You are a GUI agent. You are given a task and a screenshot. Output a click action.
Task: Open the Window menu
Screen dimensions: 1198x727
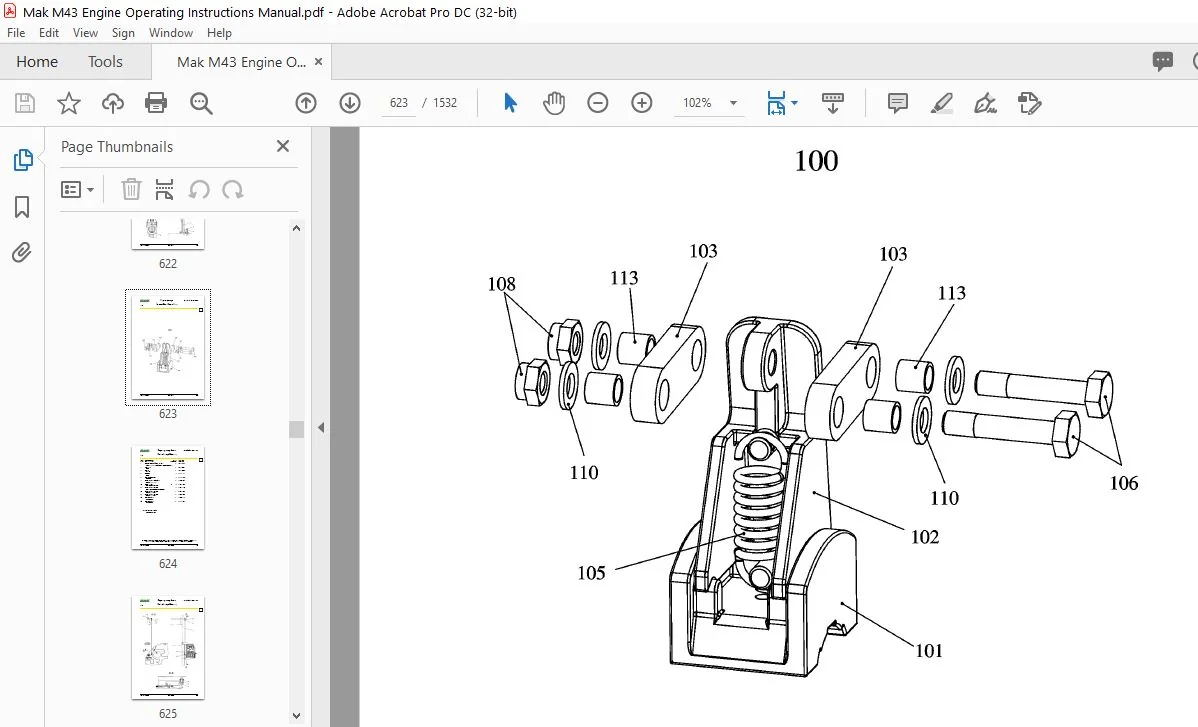[x=170, y=33]
